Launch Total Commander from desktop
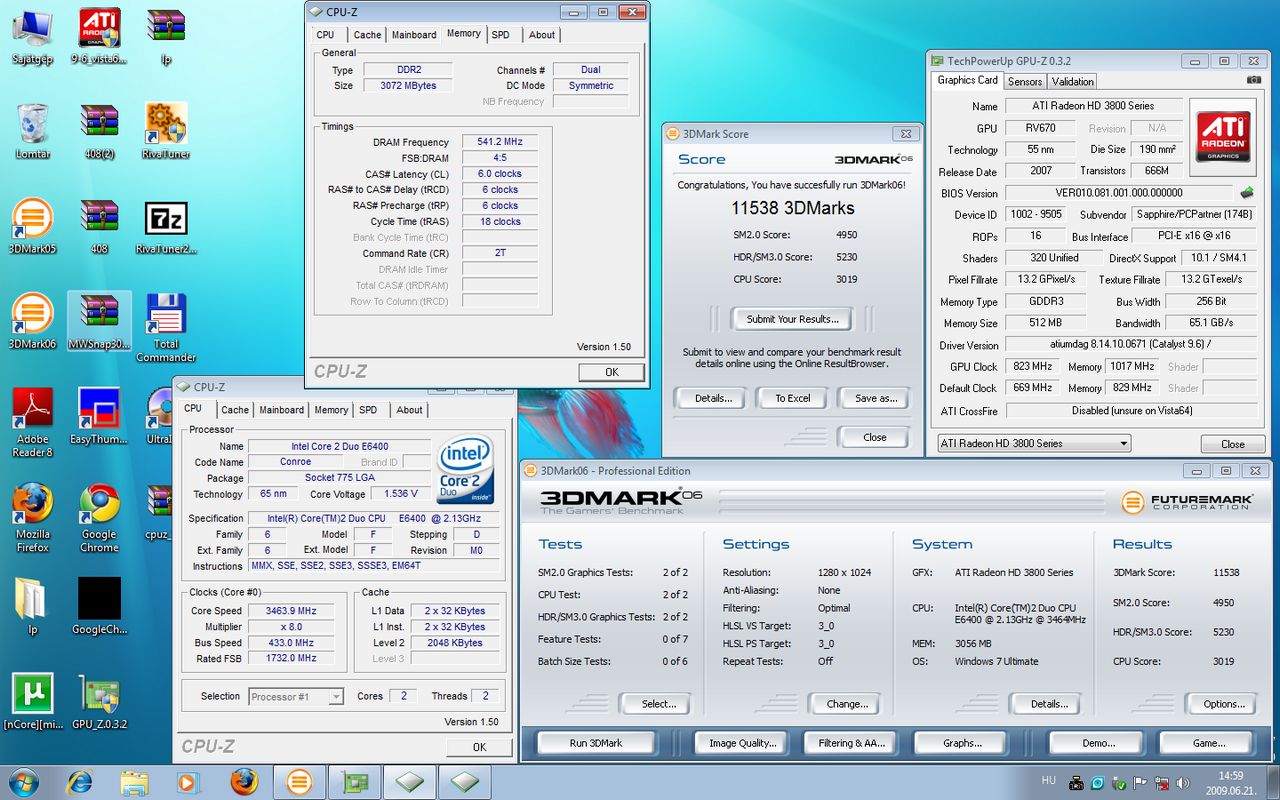This screenshot has width=1280, height=800. pos(166,314)
